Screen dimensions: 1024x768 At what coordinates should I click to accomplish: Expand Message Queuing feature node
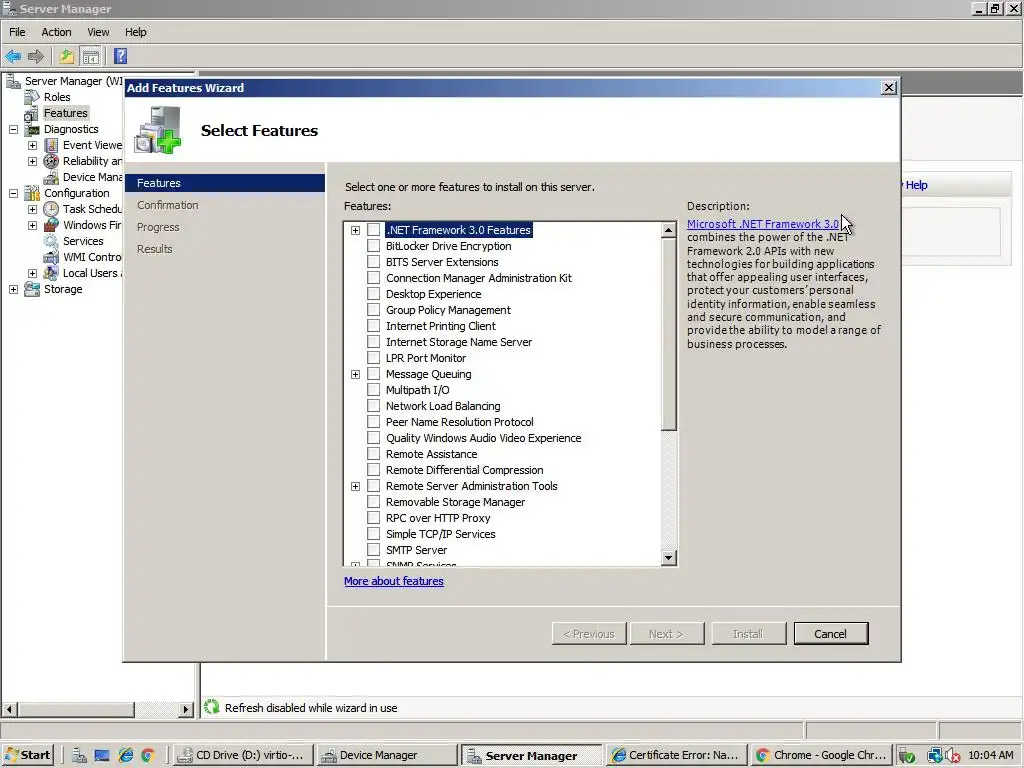355,375
